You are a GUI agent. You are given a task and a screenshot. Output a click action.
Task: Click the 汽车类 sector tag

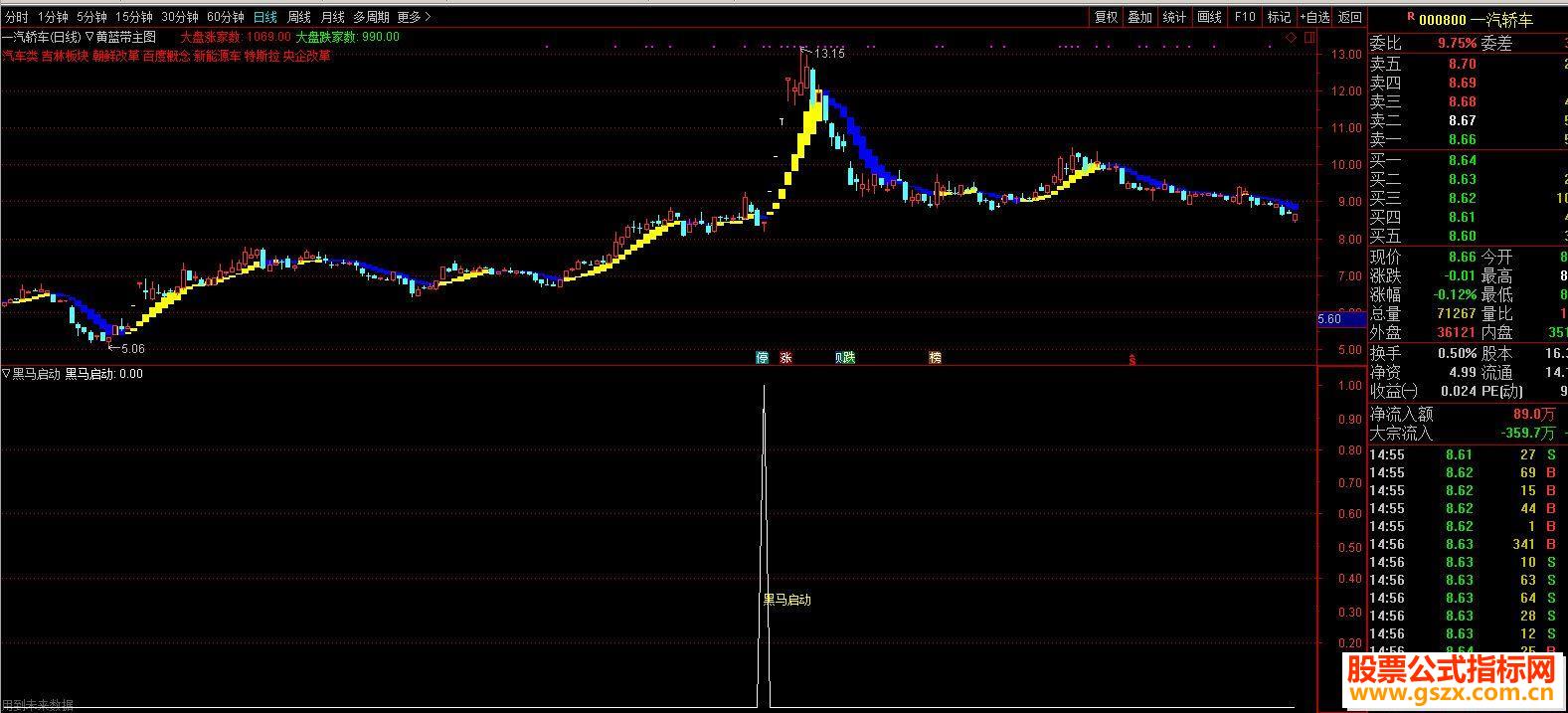(20, 56)
